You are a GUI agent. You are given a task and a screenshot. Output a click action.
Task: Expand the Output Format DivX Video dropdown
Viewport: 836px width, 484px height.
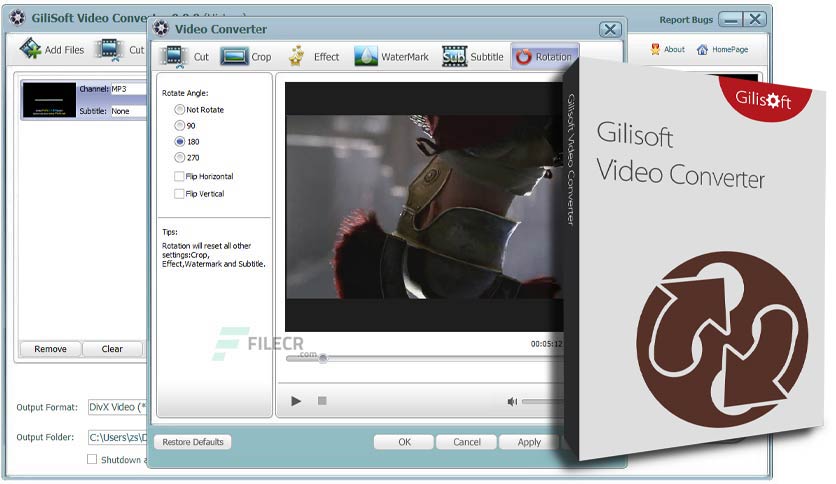coord(117,407)
